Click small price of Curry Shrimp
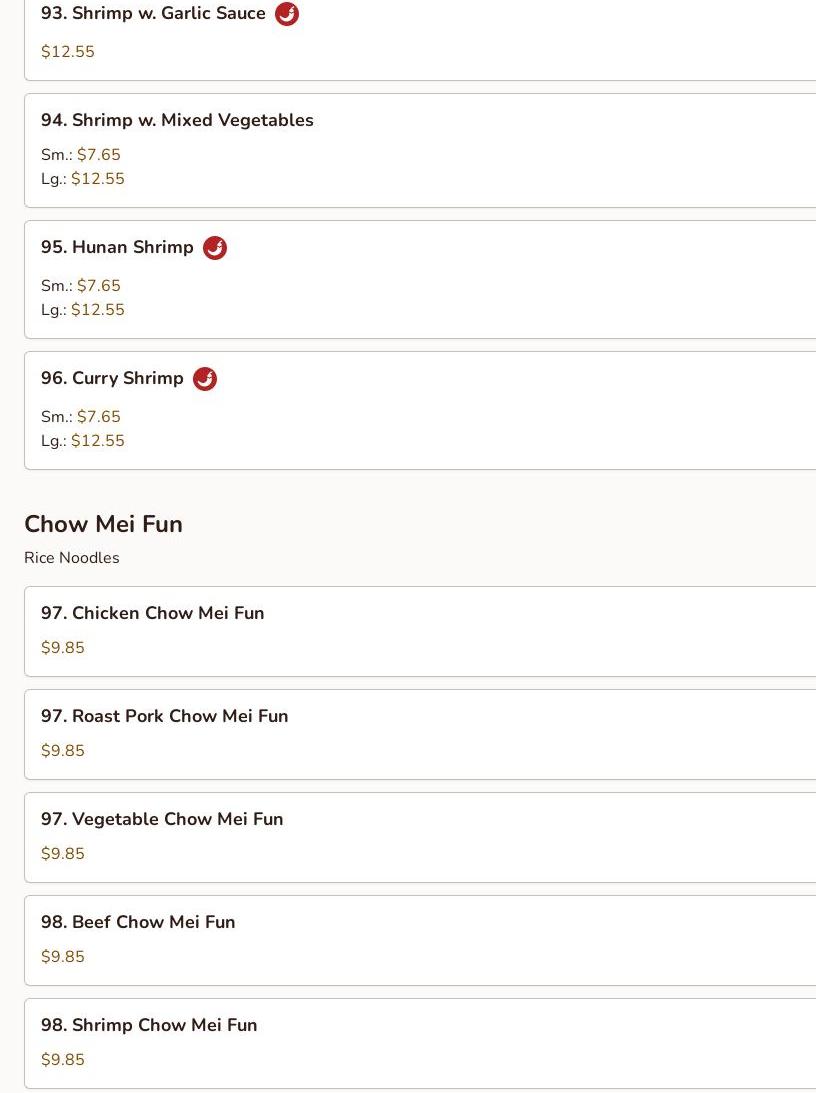This screenshot has width=816, height=1093. click(x=98, y=417)
